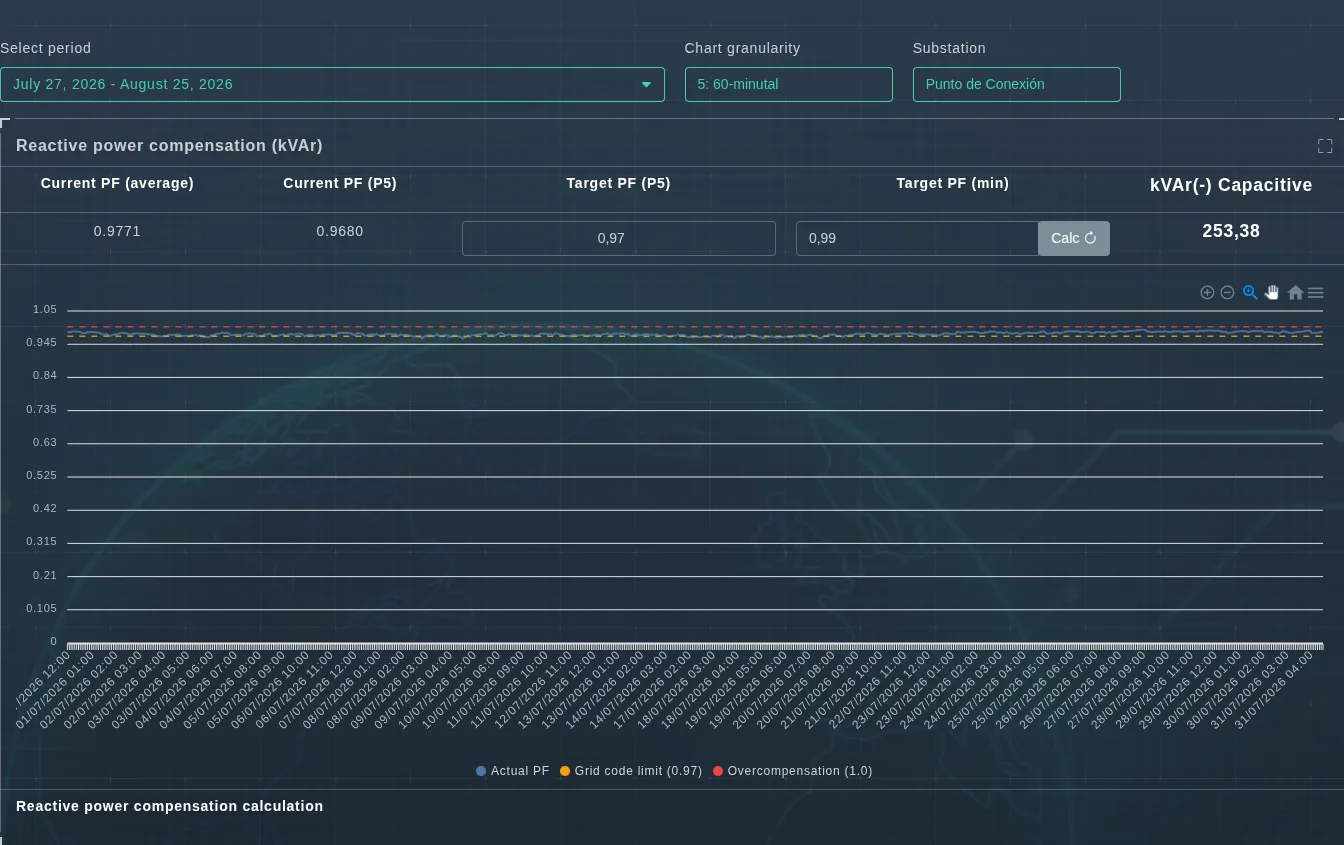Click the red Overcompensation legend marker
Viewport: 1344px width, 845px height.
pos(718,771)
